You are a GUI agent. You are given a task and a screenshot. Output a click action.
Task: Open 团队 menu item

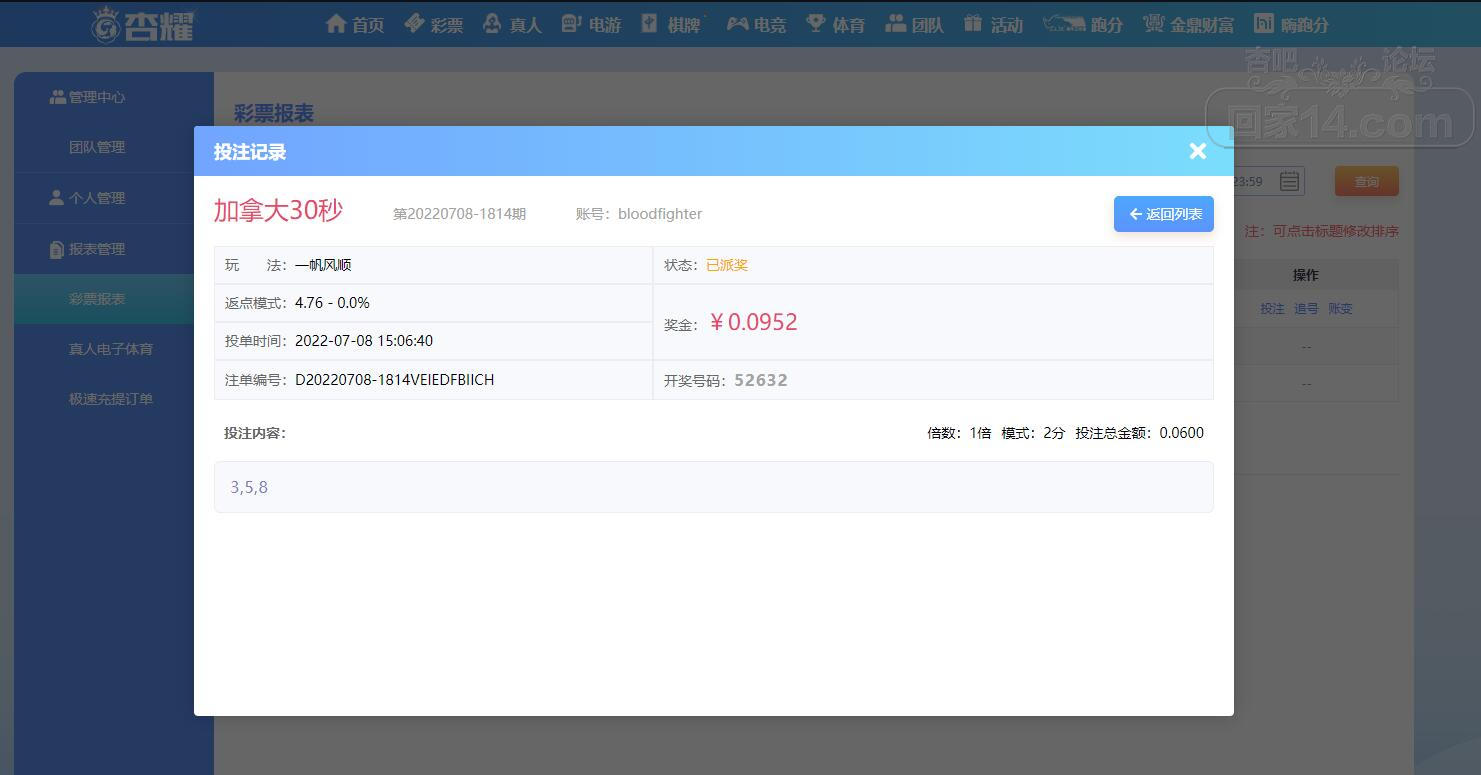928,25
